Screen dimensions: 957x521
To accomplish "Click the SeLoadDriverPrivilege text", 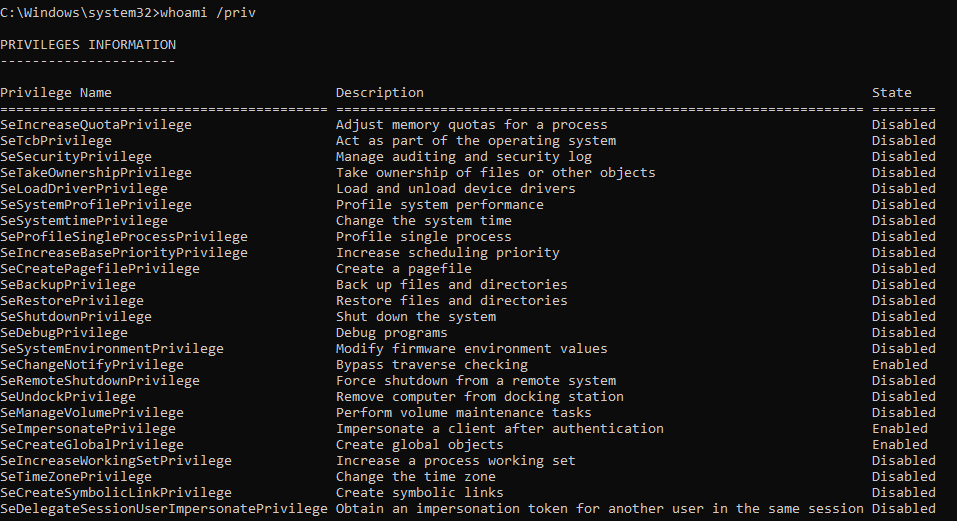I will 84,189.
